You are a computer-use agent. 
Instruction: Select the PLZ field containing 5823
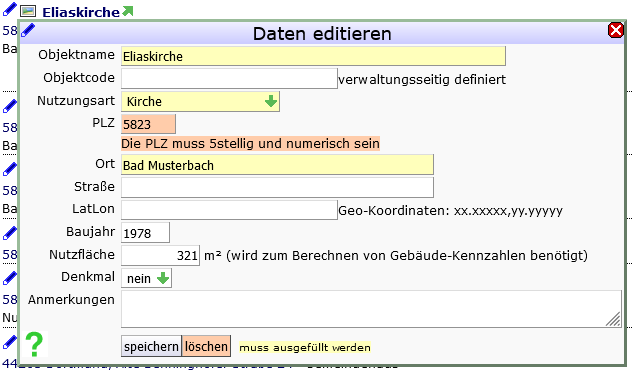point(148,124)
